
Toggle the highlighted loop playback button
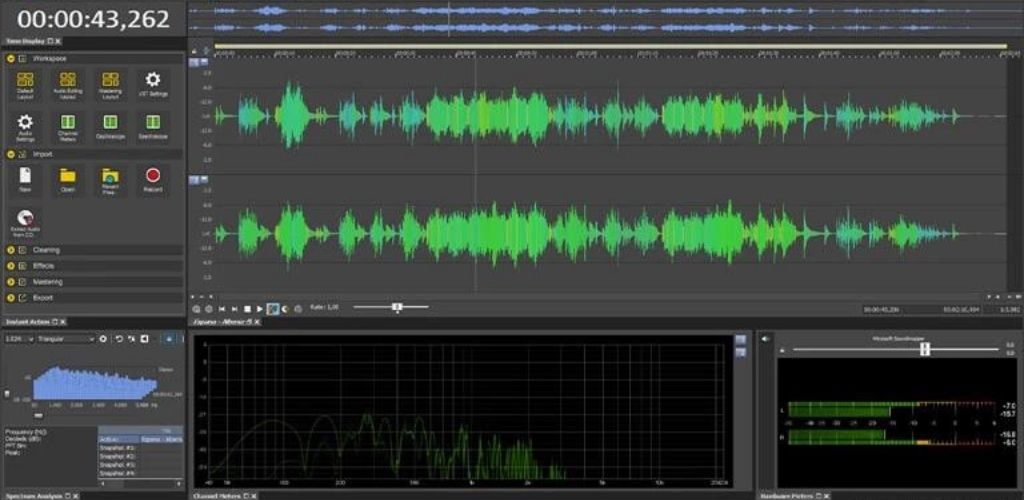click(x=273, y=308)
